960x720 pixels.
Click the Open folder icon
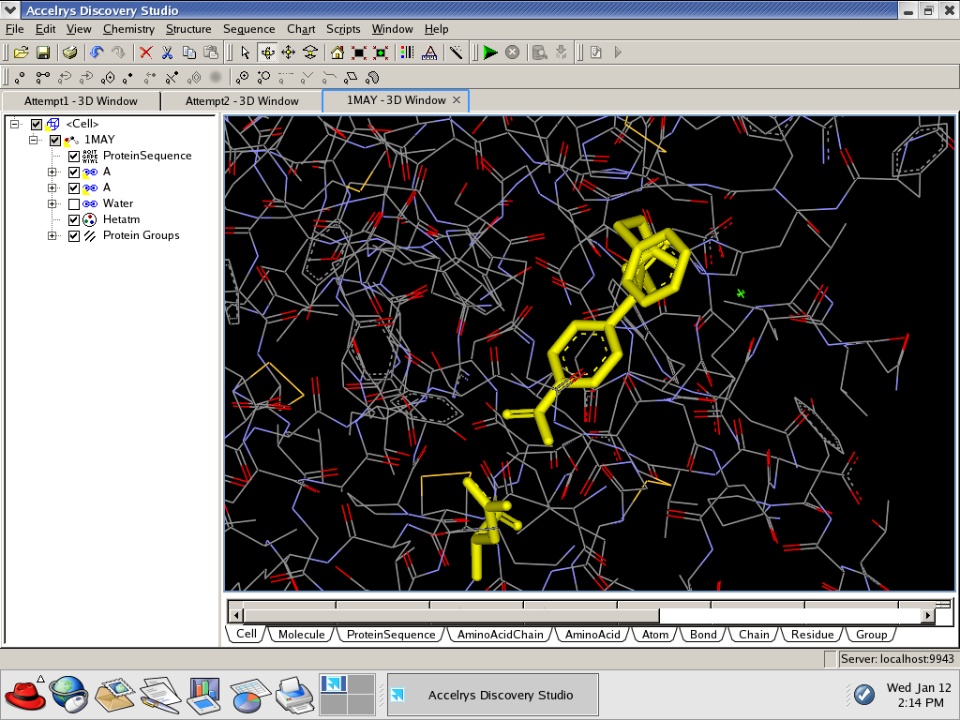click(21, 52)
